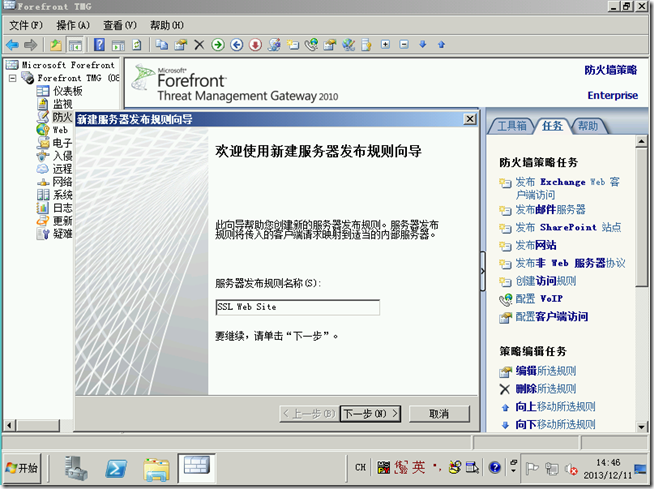Viewport: 654px width, 489px height.
Task: Click the task pane collapse handle
Action: 483,271
